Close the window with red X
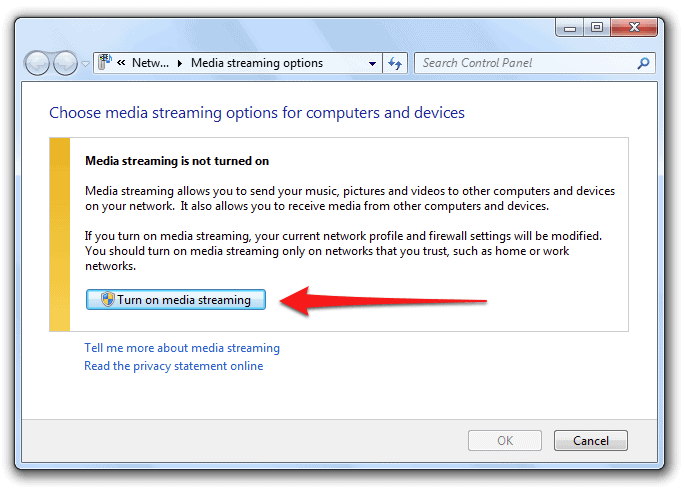 634,26
